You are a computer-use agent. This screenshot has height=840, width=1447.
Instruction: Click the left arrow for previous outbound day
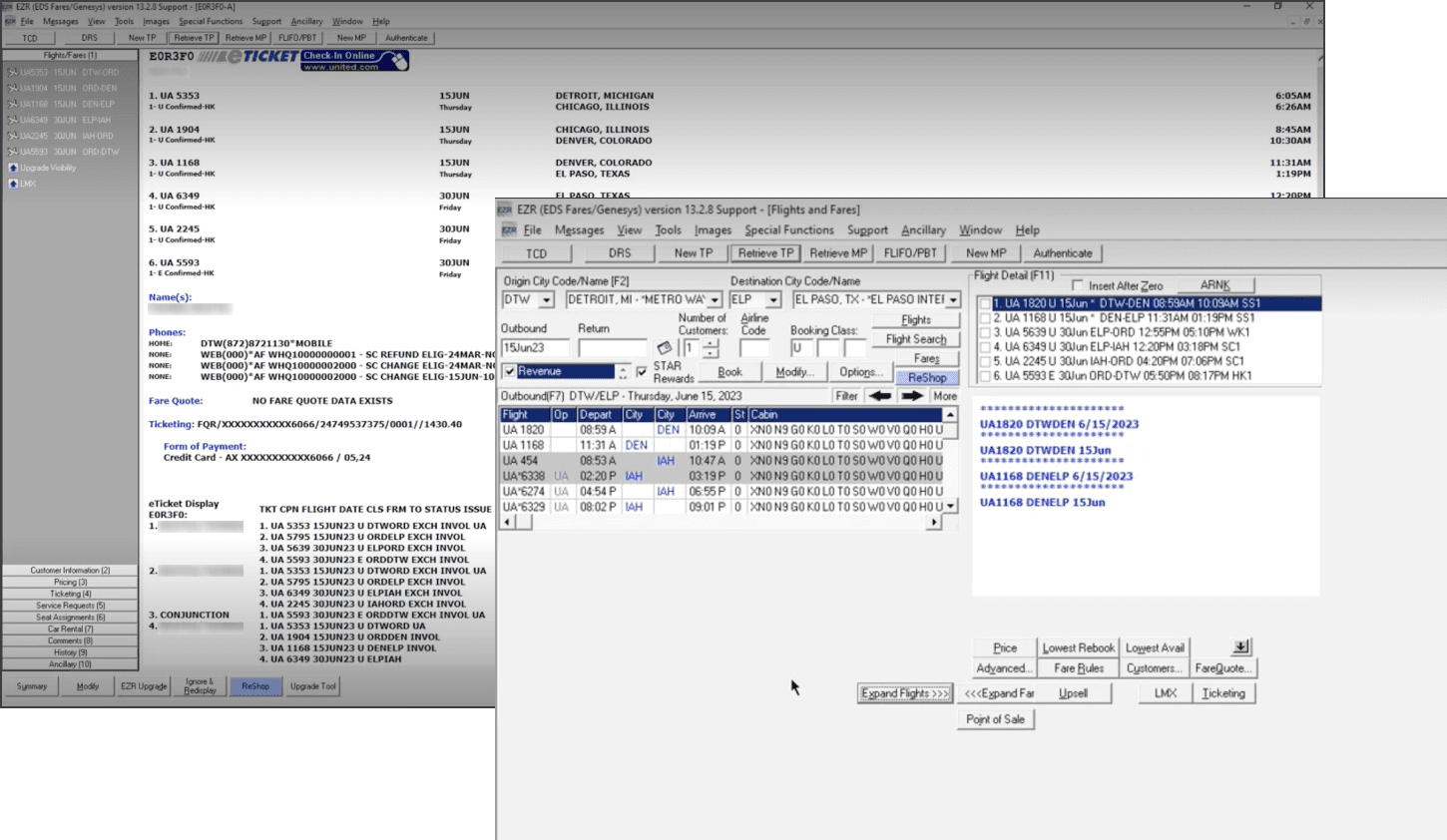coord(879,396)
